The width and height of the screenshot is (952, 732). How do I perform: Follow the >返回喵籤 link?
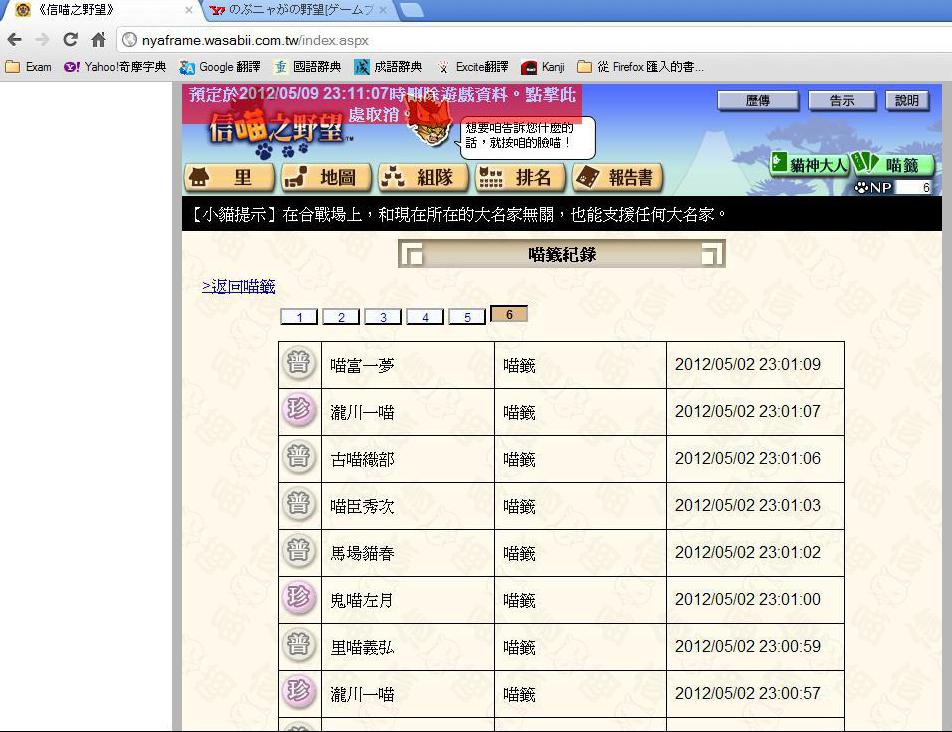coord(239,286)
